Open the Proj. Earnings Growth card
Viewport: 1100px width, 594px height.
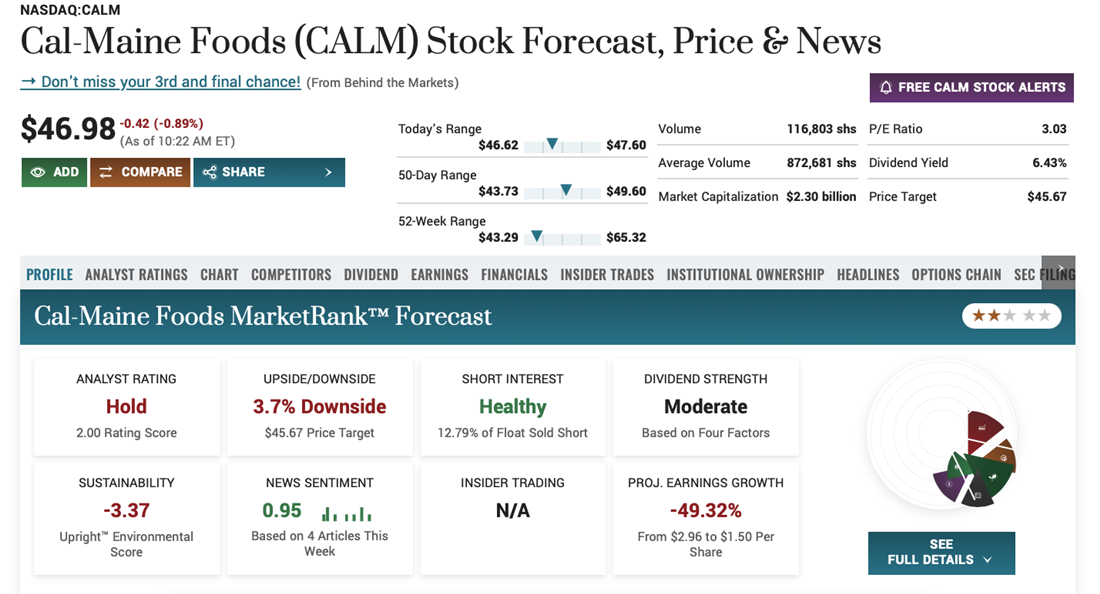point(705,516)
